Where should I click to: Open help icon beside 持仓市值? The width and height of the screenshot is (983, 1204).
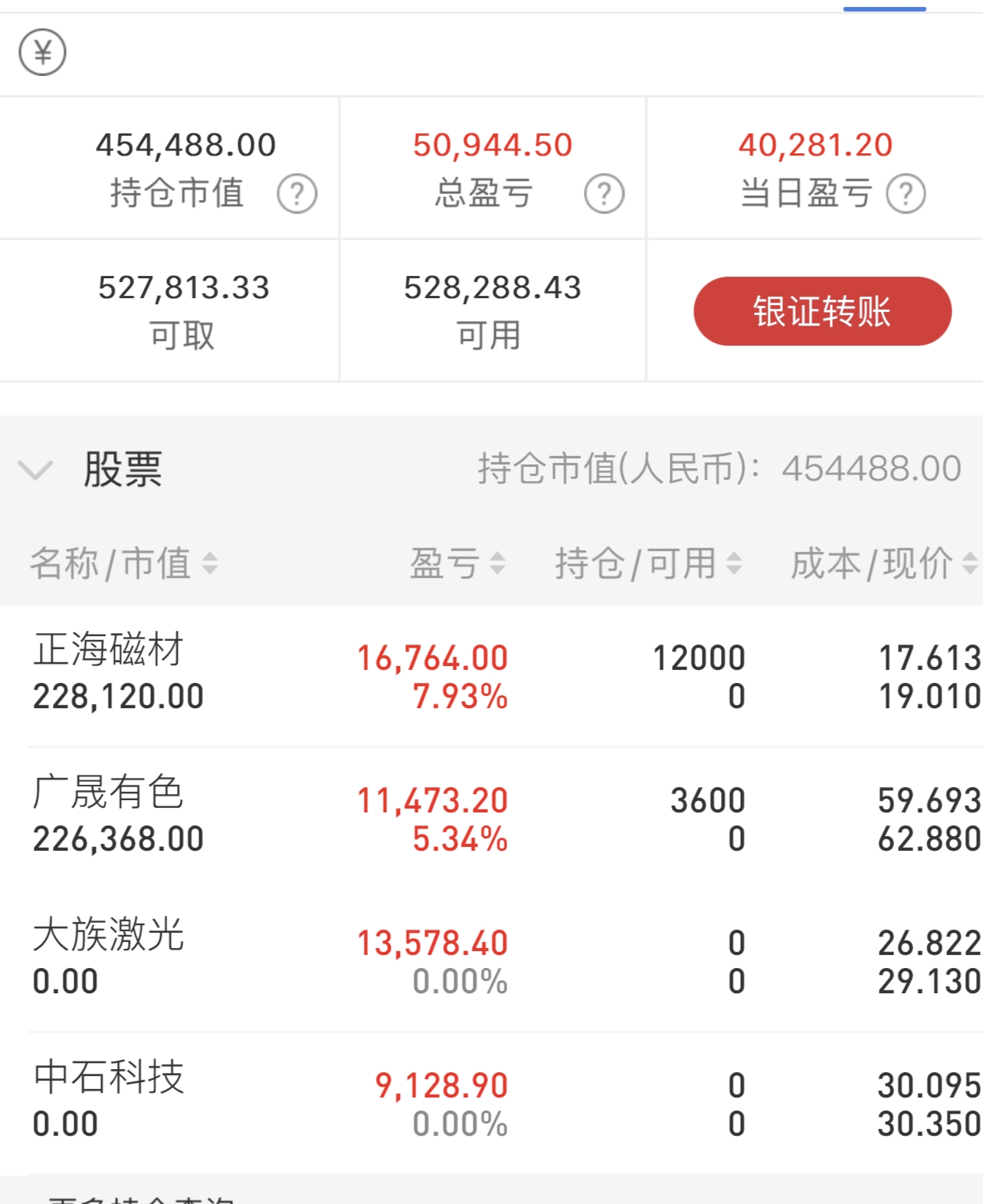point(297,194)
